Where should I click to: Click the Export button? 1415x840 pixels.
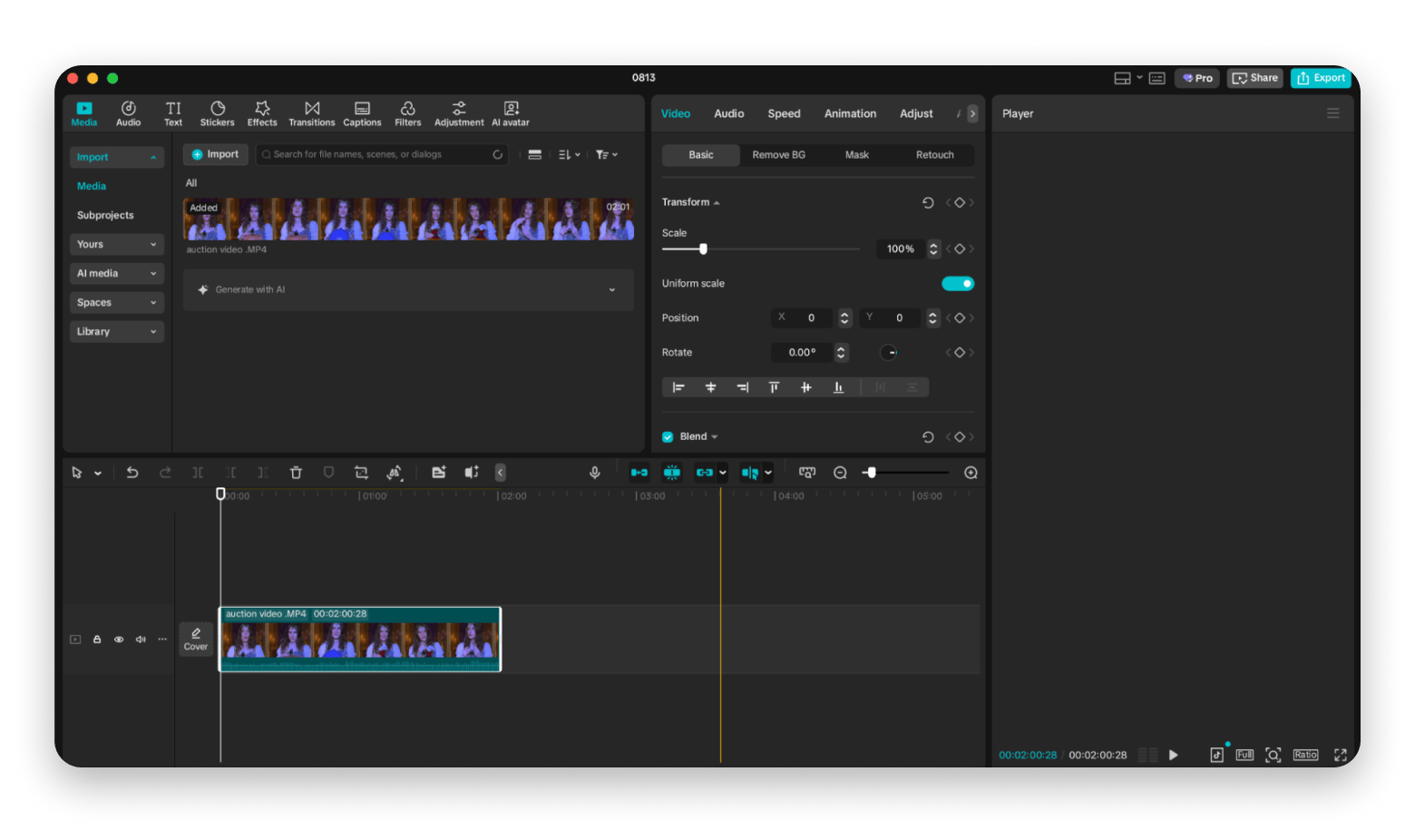point(1321,78)
